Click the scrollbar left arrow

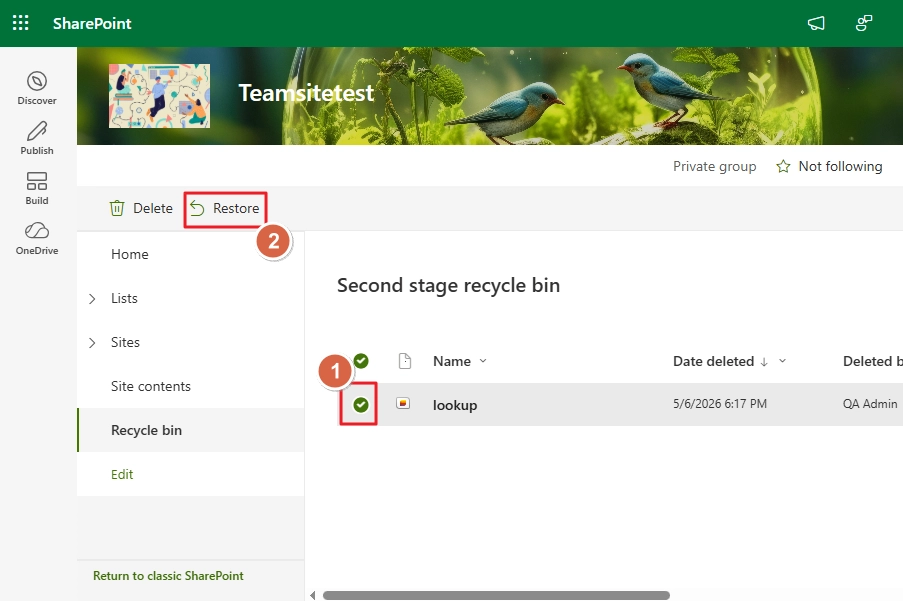[x=313, y=595]
